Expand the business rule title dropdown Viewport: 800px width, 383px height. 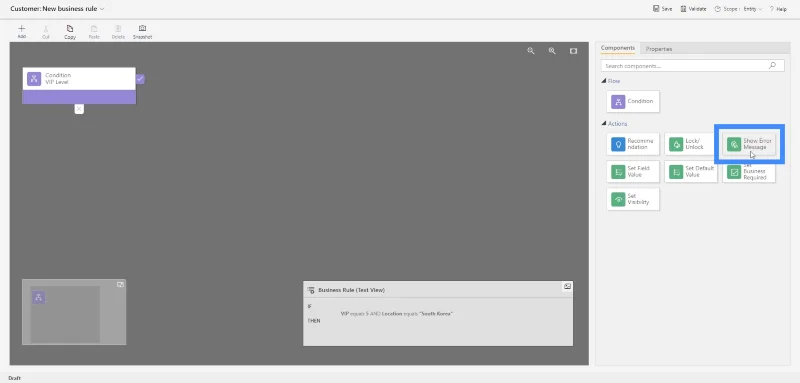click(102, 9)
